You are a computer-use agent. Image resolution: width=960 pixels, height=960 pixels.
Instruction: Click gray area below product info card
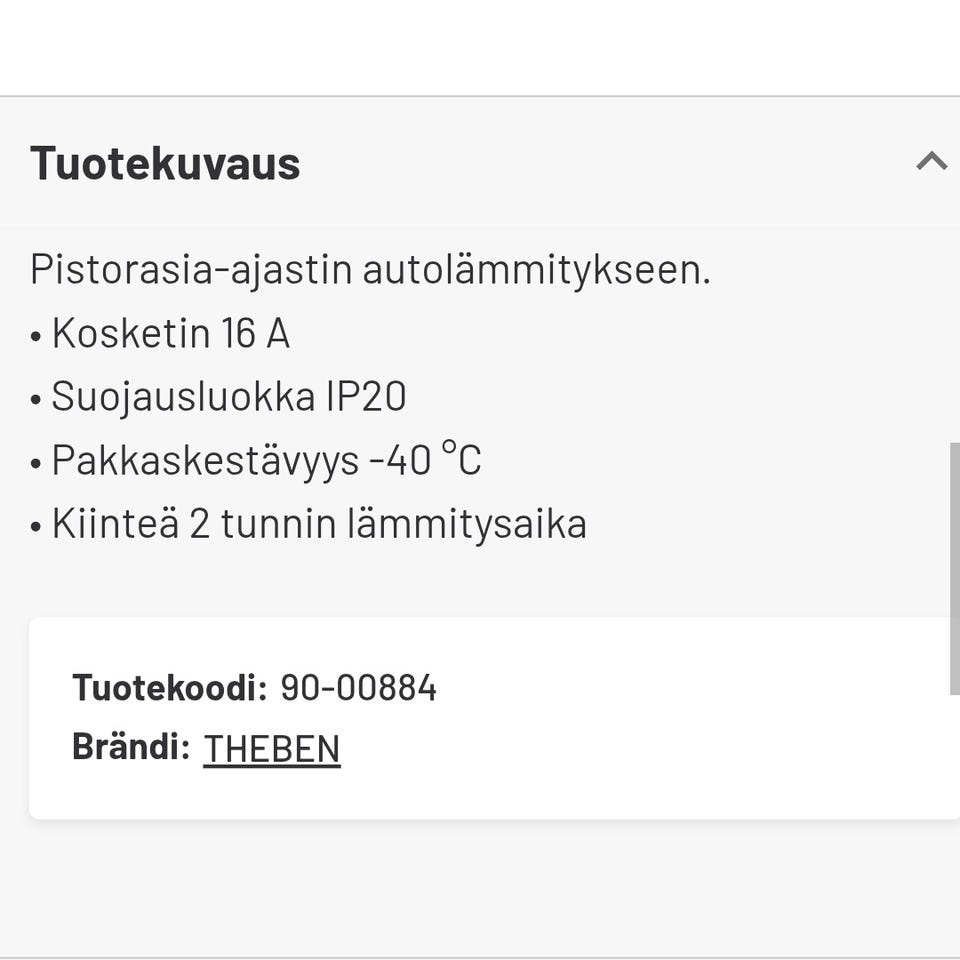[x=480, y=885]
